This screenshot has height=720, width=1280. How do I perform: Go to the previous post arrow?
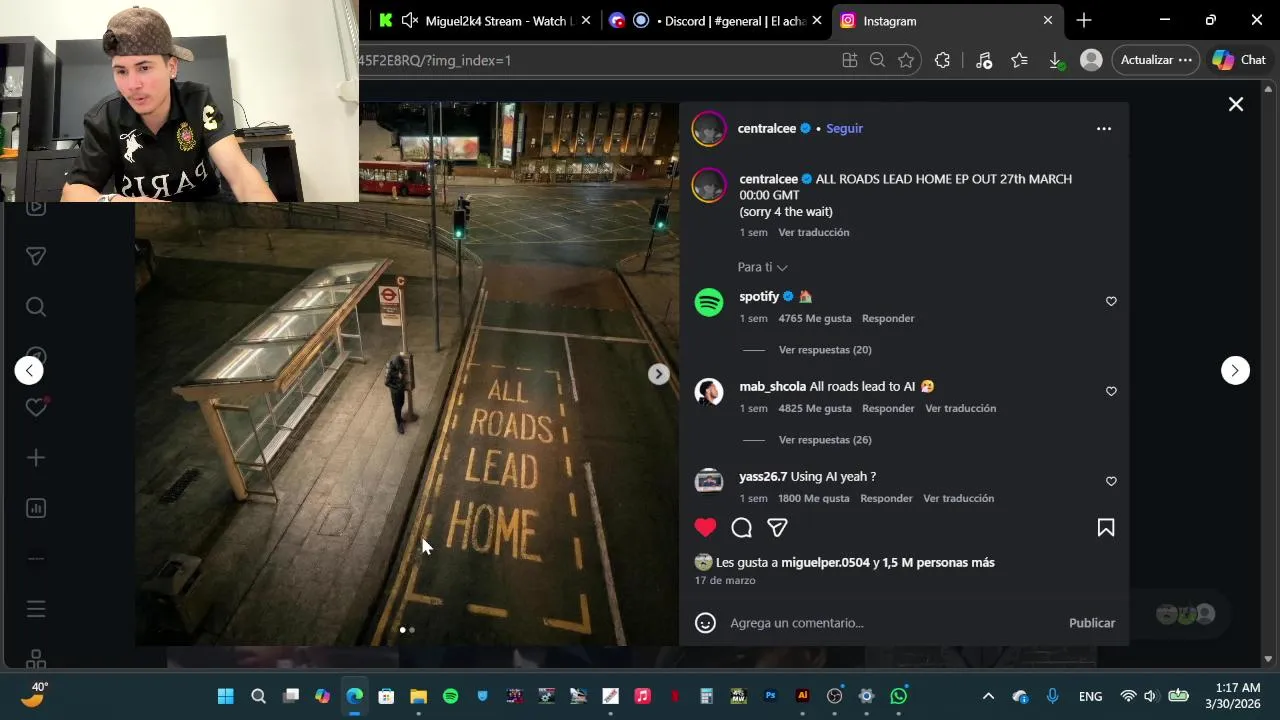click(29, 370)
